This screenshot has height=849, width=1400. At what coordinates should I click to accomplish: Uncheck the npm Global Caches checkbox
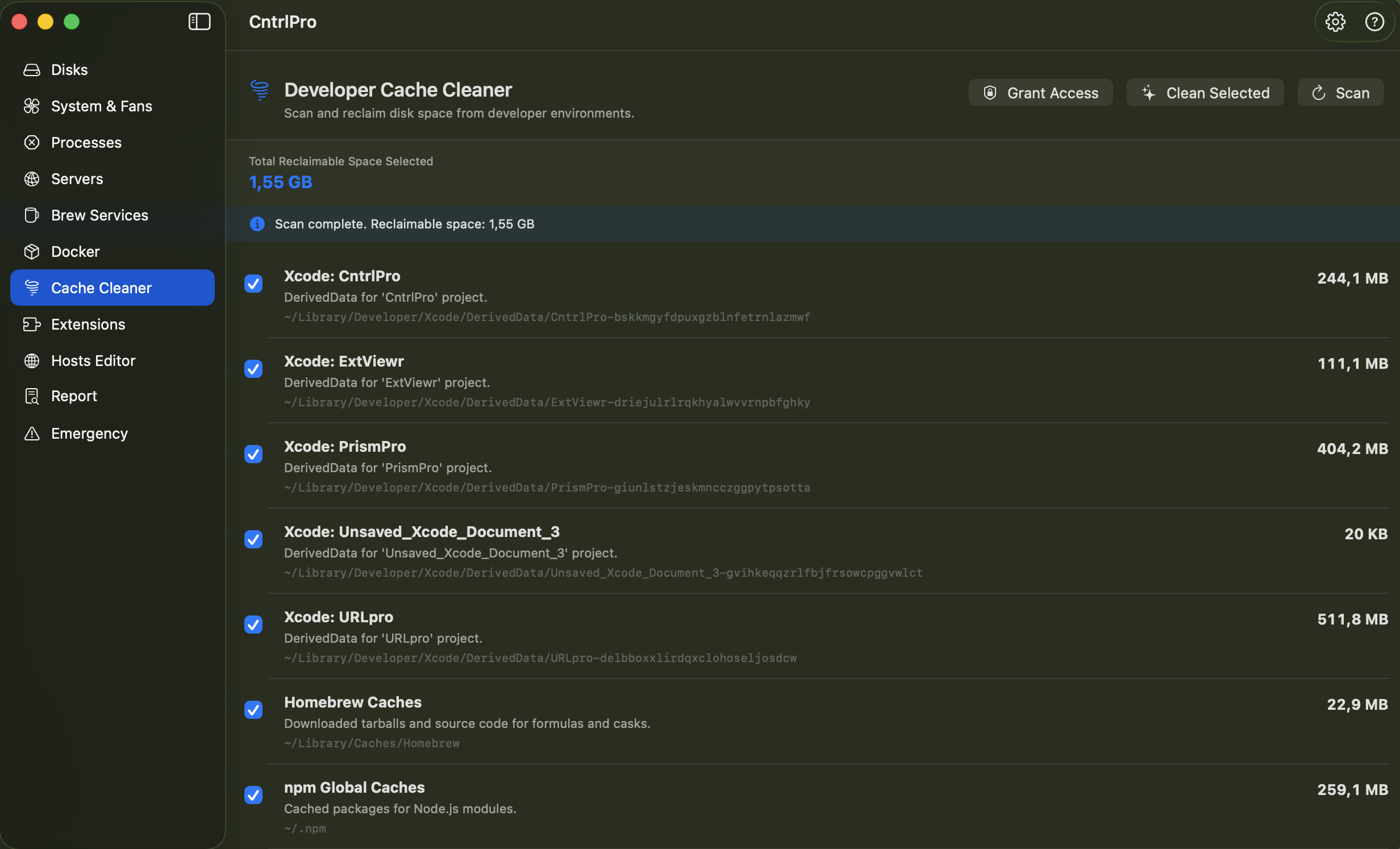tap(253, 795)
